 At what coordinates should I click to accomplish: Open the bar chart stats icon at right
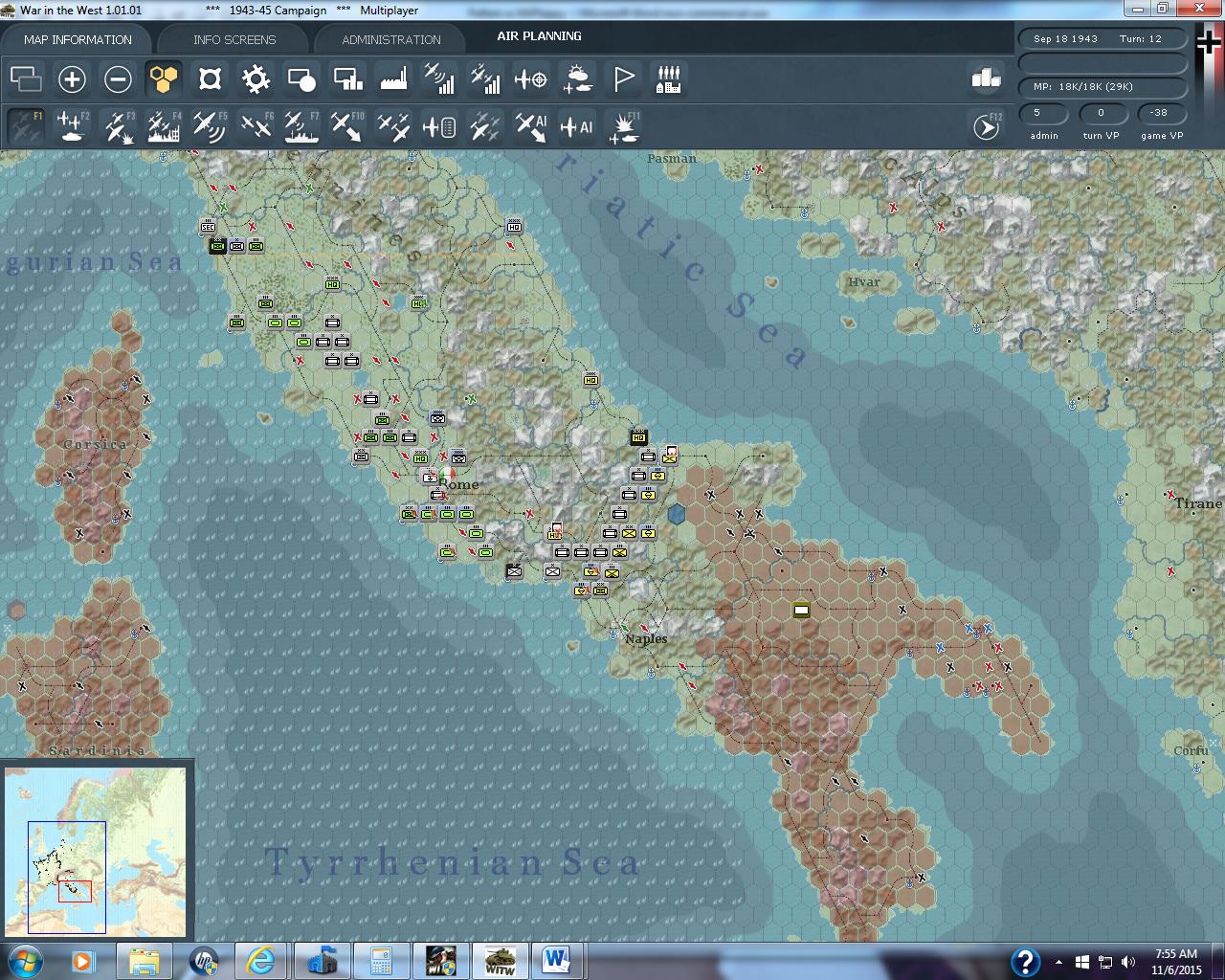tap(986, 78)
